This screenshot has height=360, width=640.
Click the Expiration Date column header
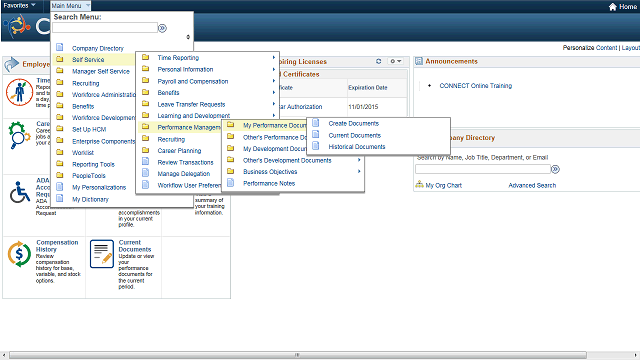click(x=368, y=88)
